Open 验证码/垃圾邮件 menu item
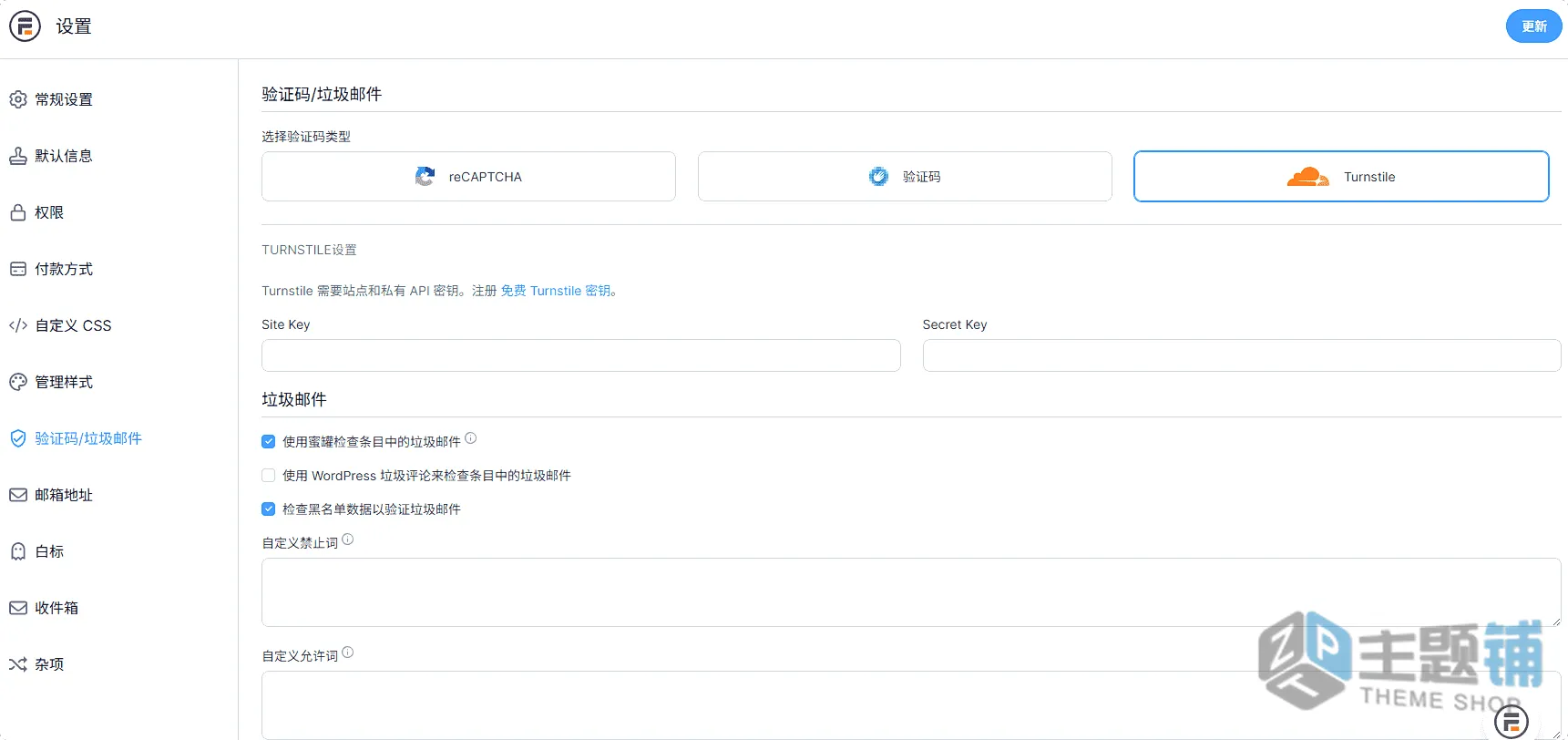Viewport: 1568px width, 740px height. (x=88, y=438)
